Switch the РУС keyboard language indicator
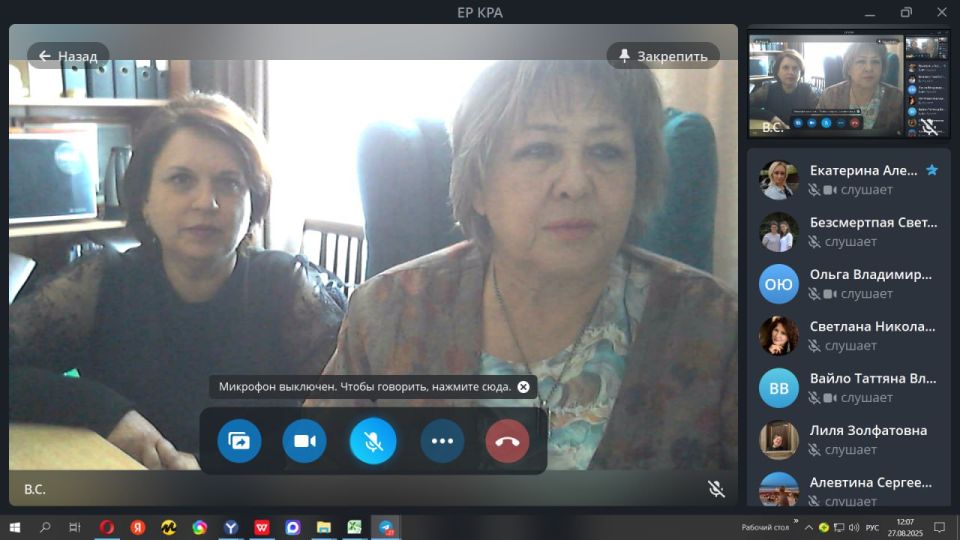Image resolution: width=960 pixels, height=540 pixels. 872,527
